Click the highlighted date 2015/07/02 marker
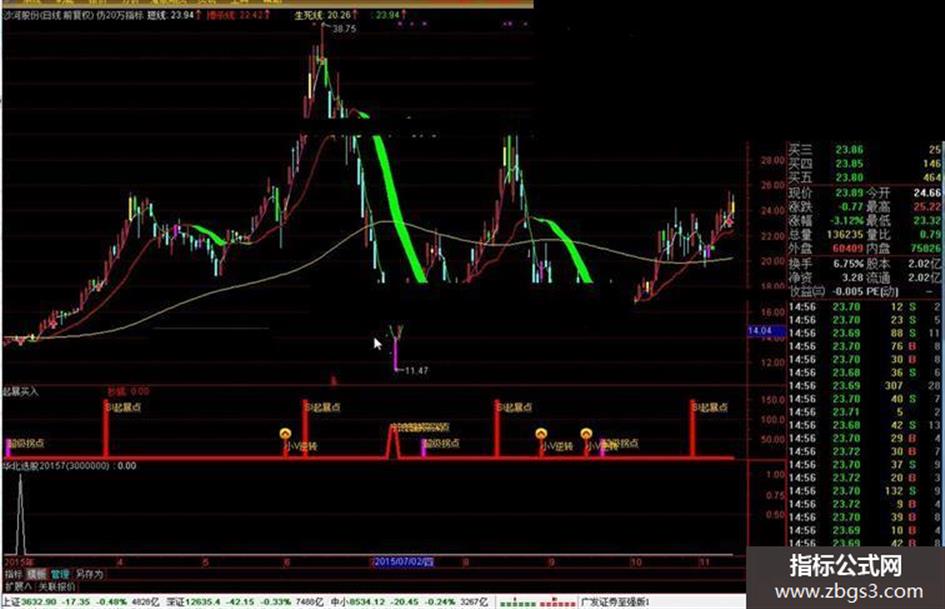945x609 pixels. 403,562
